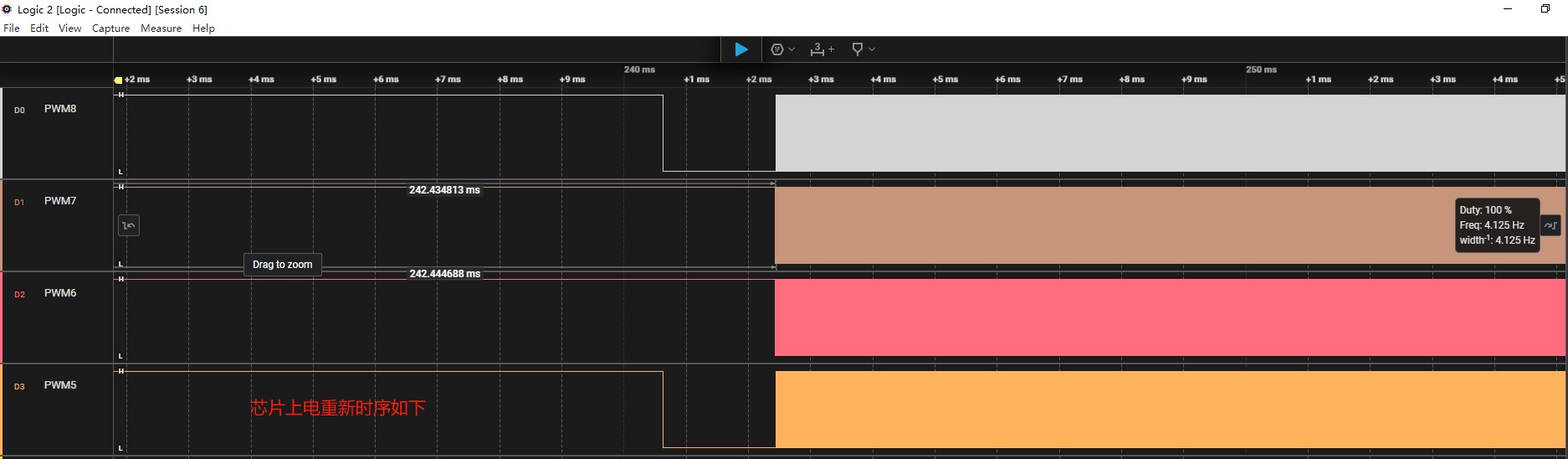This screenshot has width=1568, height=459.
Task: Open the 1F analyzer icon
Action: pyautogui.click(x=777, y=49)
